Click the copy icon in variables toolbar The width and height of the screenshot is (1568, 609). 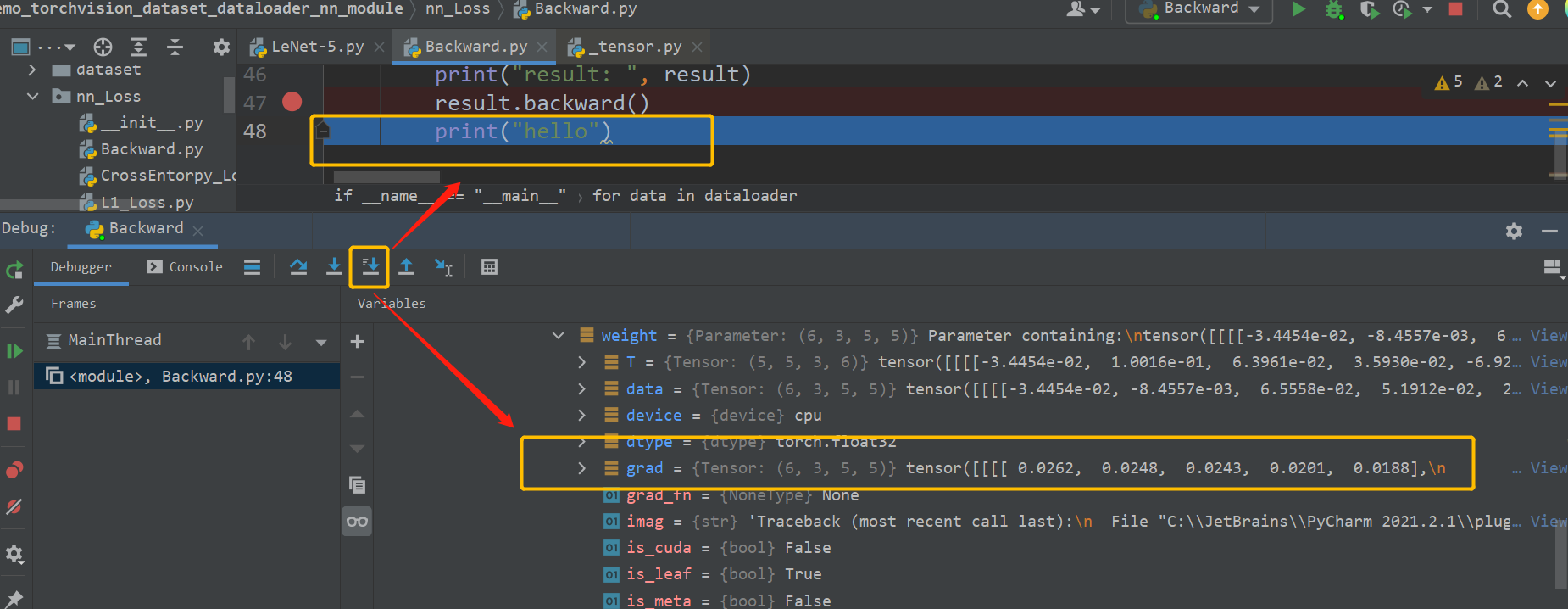click(357, 484)
